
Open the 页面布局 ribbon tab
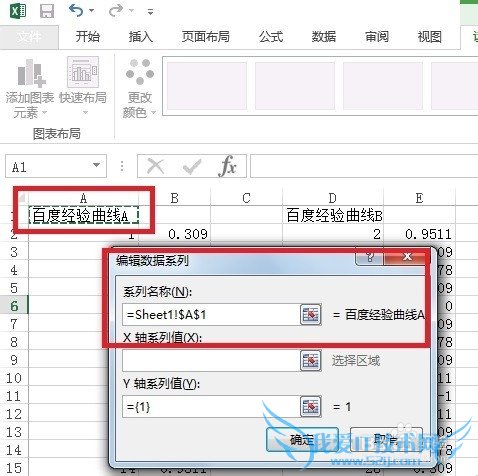click(x=206, y=36)
